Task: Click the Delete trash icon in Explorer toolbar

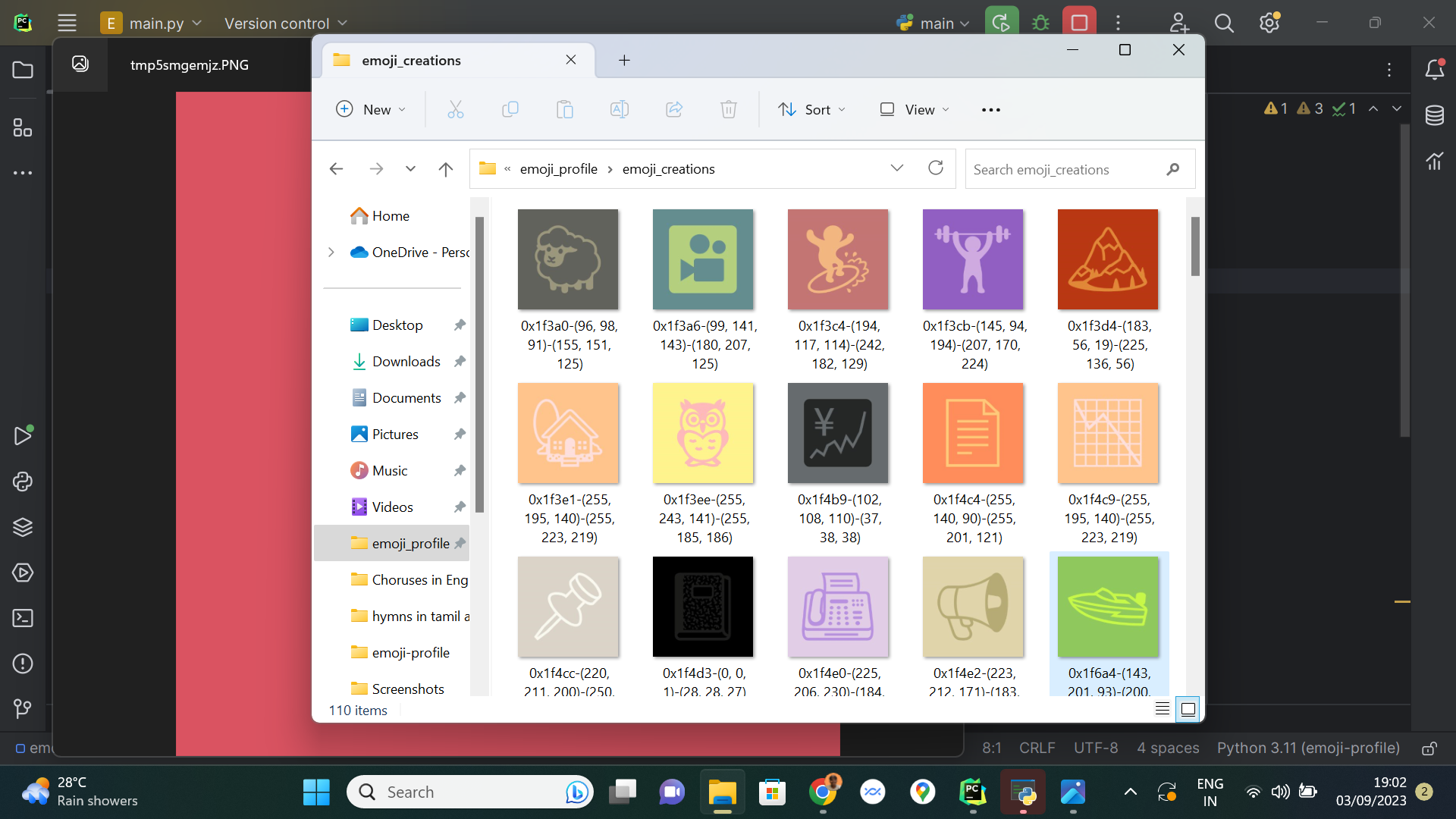Action: pos(728,110)
